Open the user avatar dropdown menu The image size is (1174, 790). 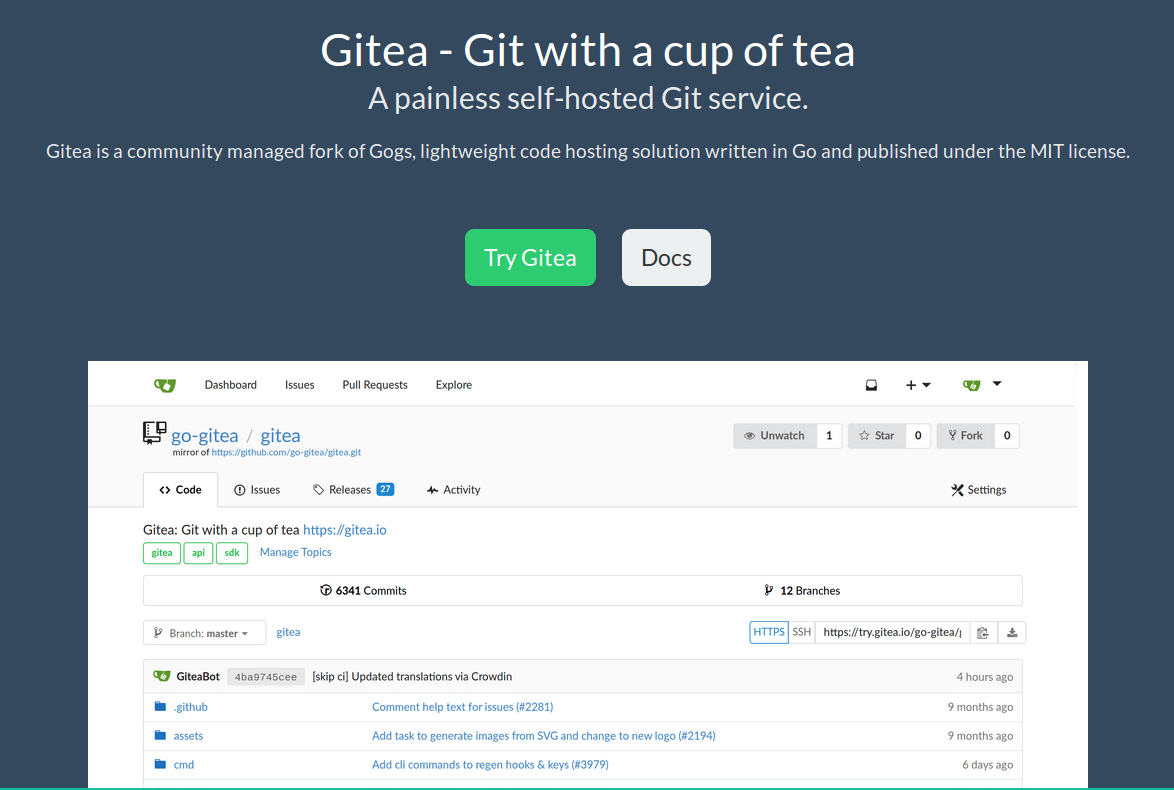(982, 385)
